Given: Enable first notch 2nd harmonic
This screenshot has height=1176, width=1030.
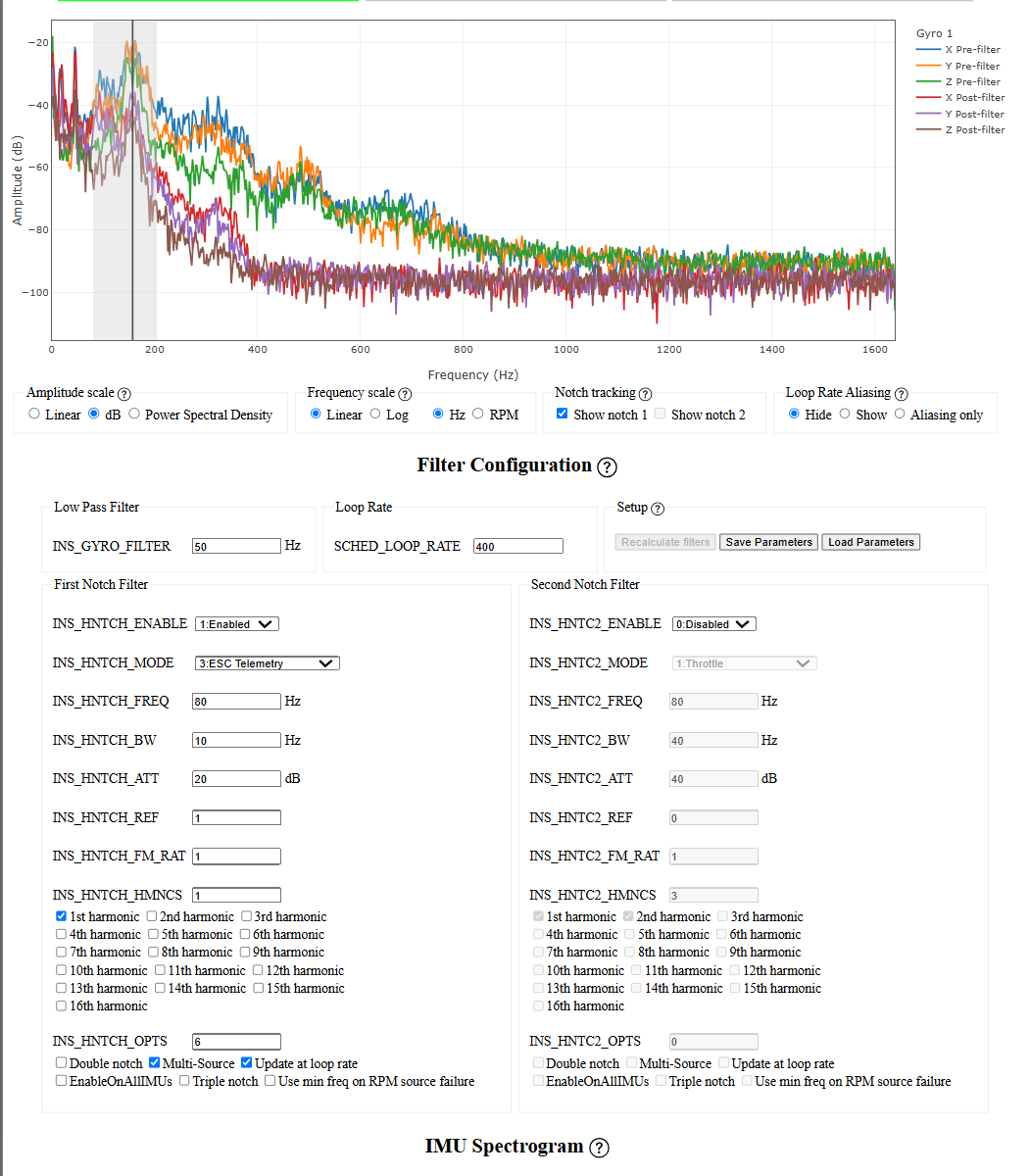Looking at the screenshot, I should pos(152,916).
